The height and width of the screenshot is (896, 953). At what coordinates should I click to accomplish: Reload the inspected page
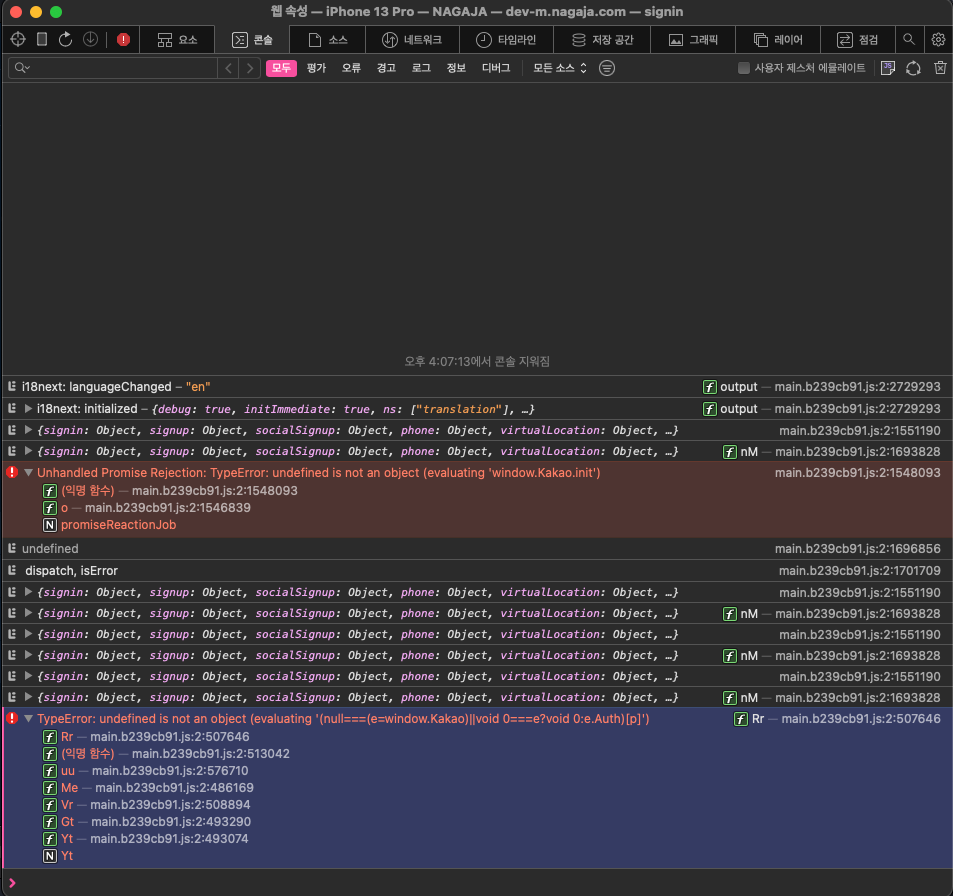pos(66,40)
